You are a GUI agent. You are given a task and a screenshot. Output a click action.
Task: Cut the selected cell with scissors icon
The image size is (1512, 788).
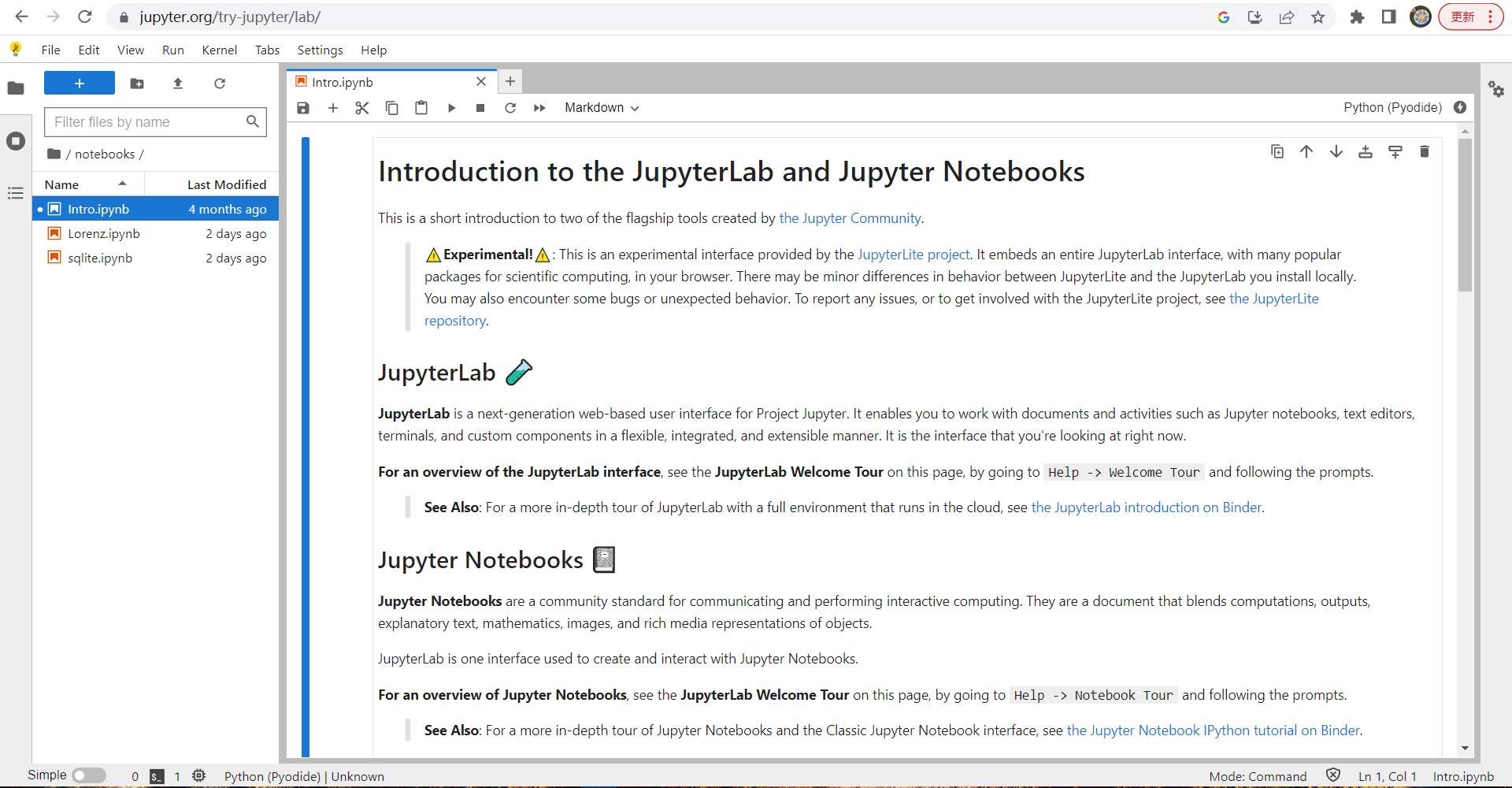[361, 108]
